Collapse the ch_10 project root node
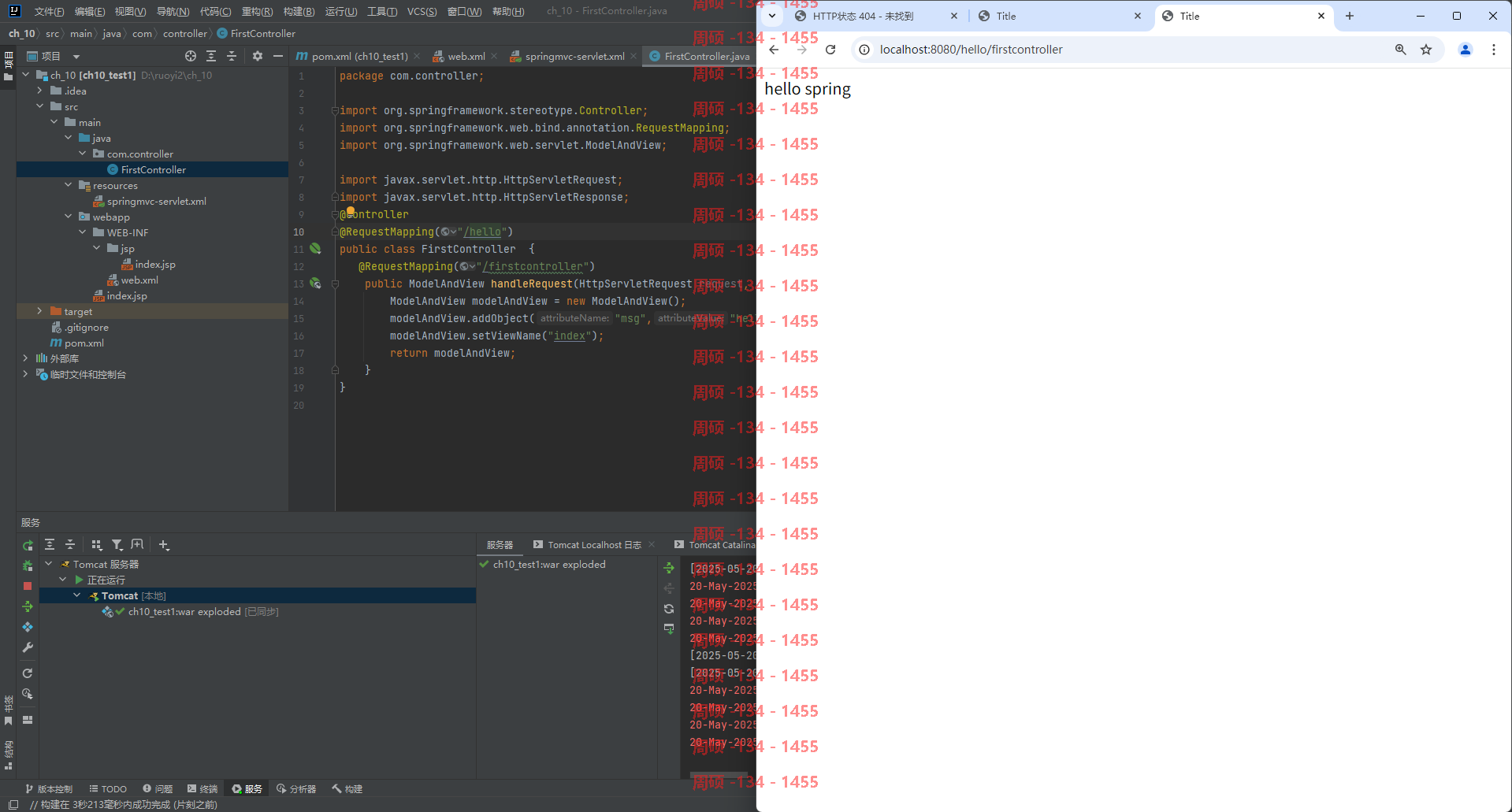The height and width of the screenshot is (812, 1512). pos(25,75)
